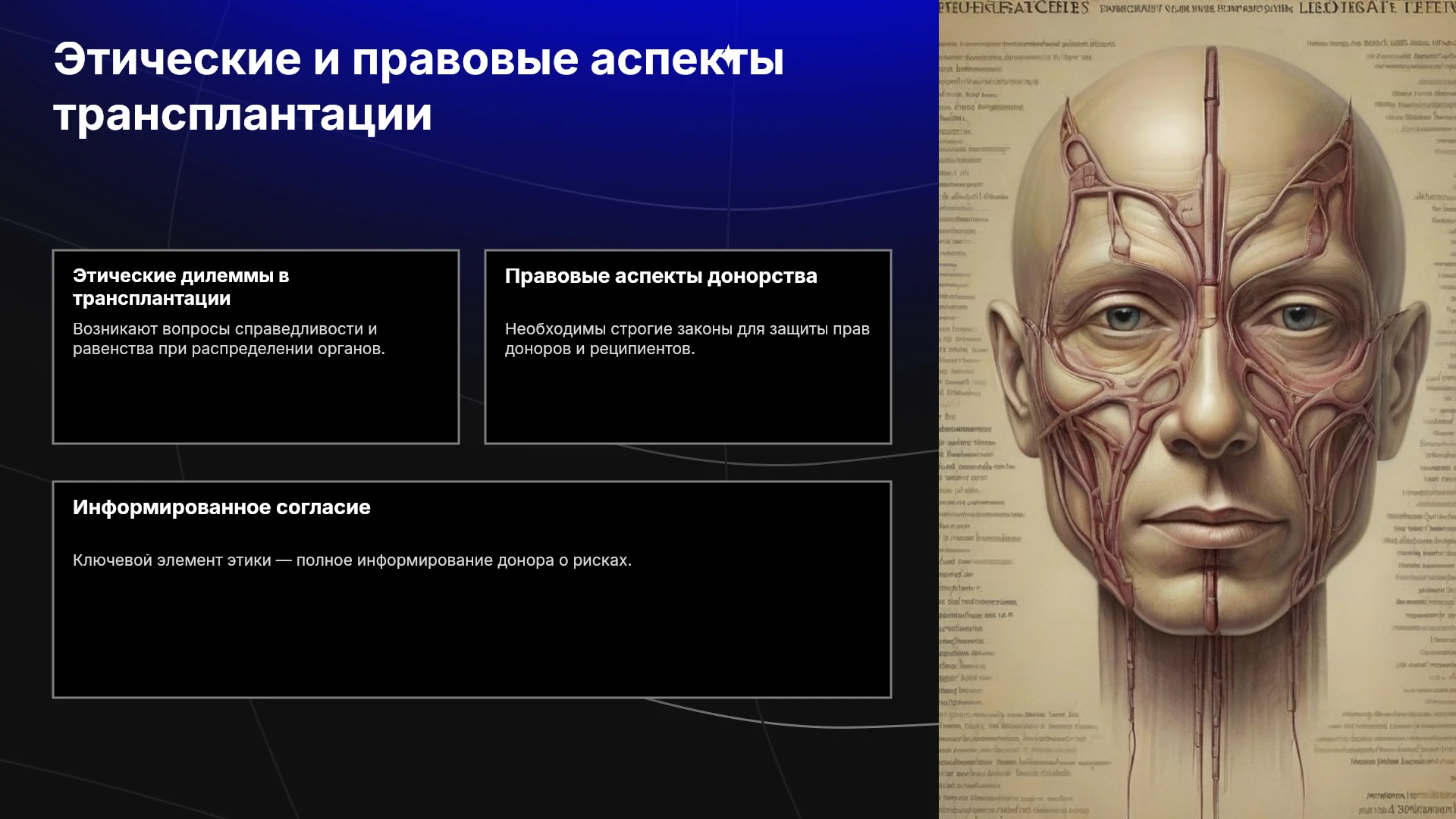This screenshot has height=819, width=1456.
Task: Select the heading 'Правовые аспекты донорства'
Action: [x=661, y=276]
